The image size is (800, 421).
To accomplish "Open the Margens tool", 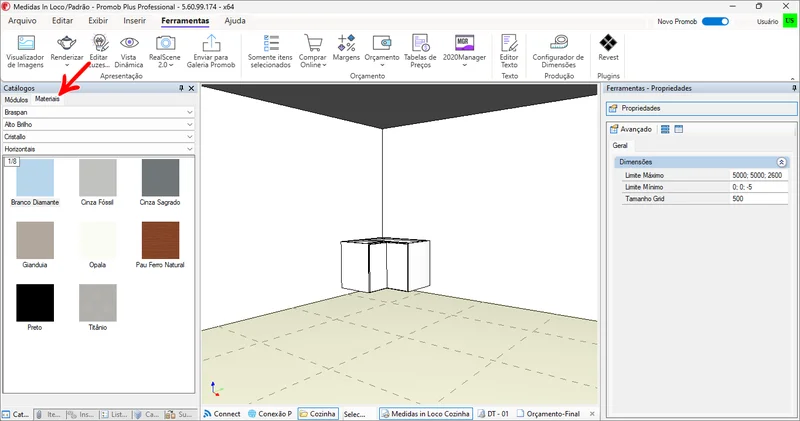I will coord(346,47).
